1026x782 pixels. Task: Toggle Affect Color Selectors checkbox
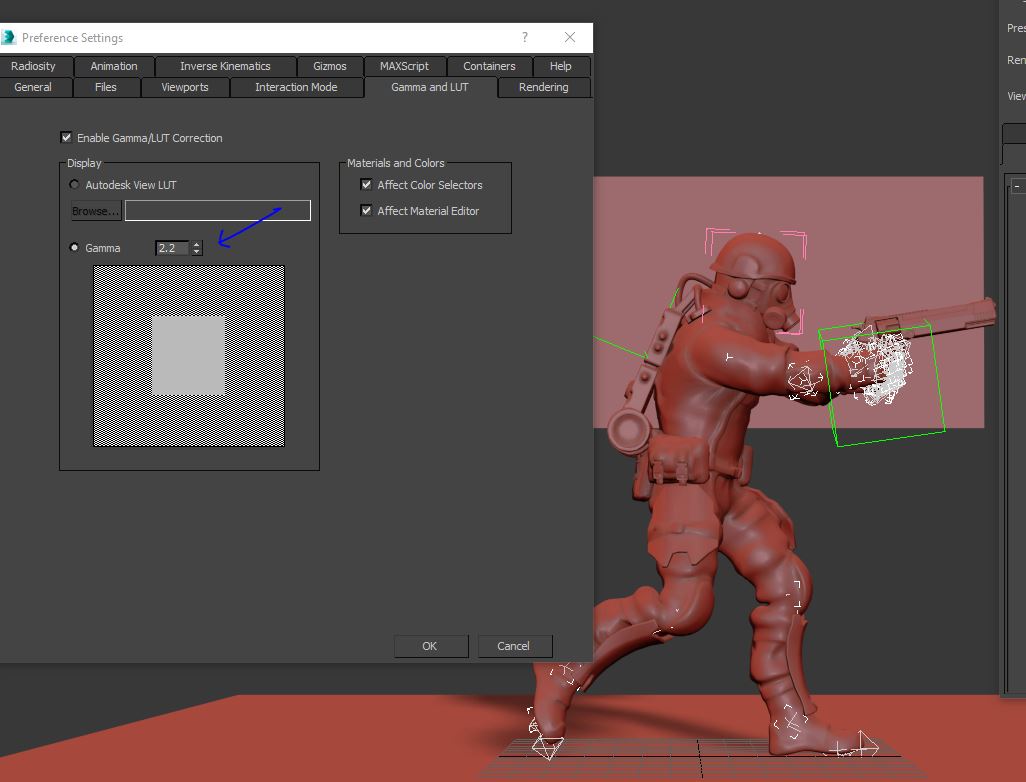point(366,185)
